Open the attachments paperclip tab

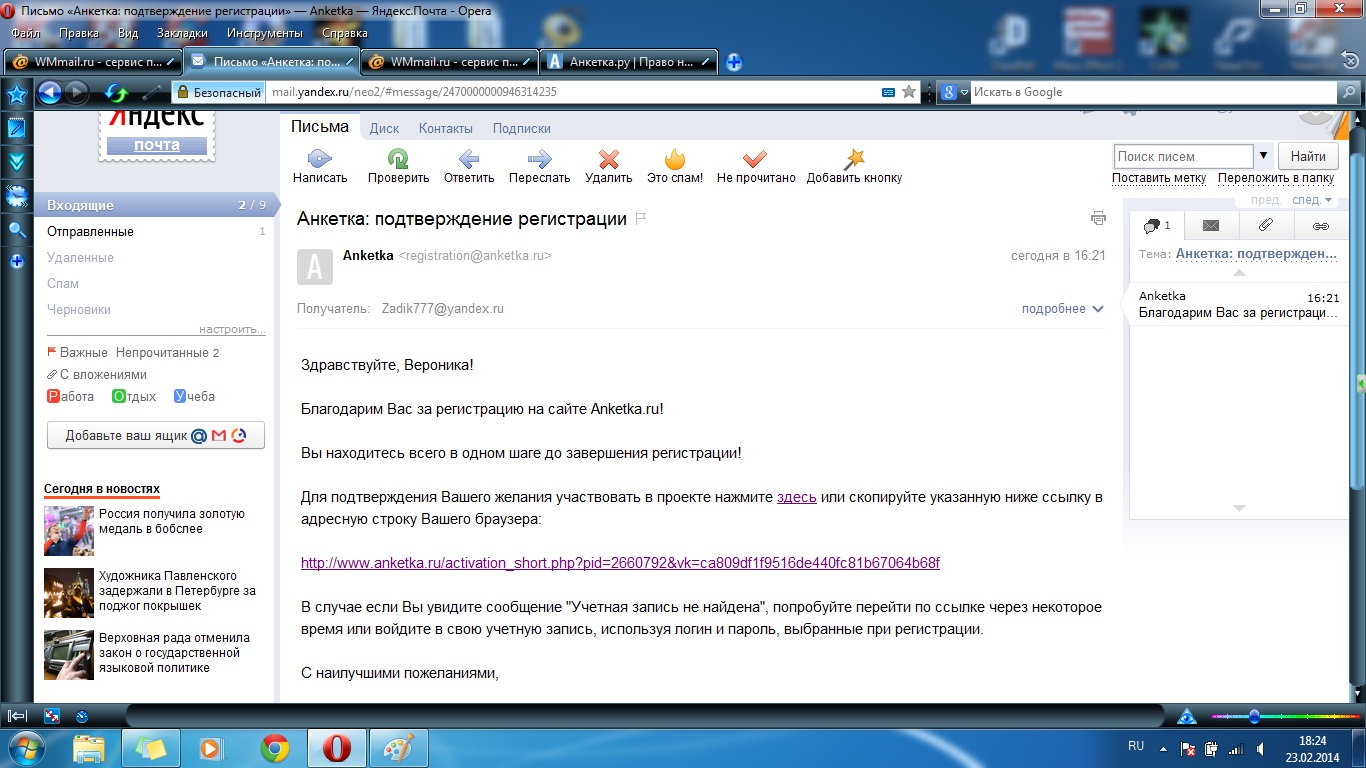pos(1265,226)
